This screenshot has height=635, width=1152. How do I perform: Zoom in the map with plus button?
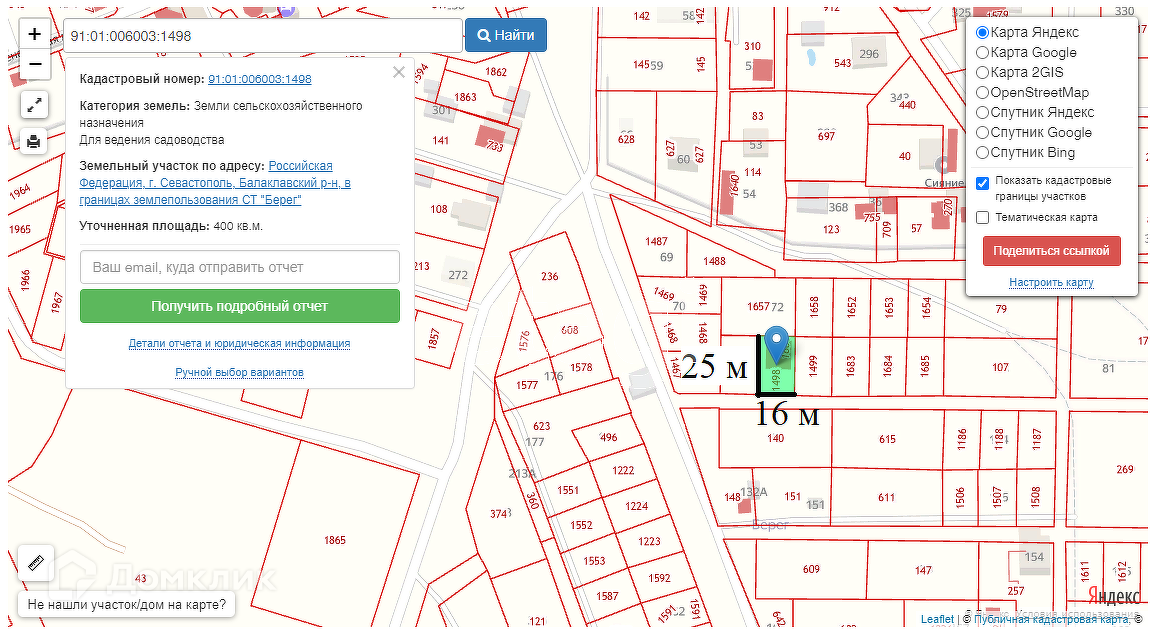tap(35, 34)
